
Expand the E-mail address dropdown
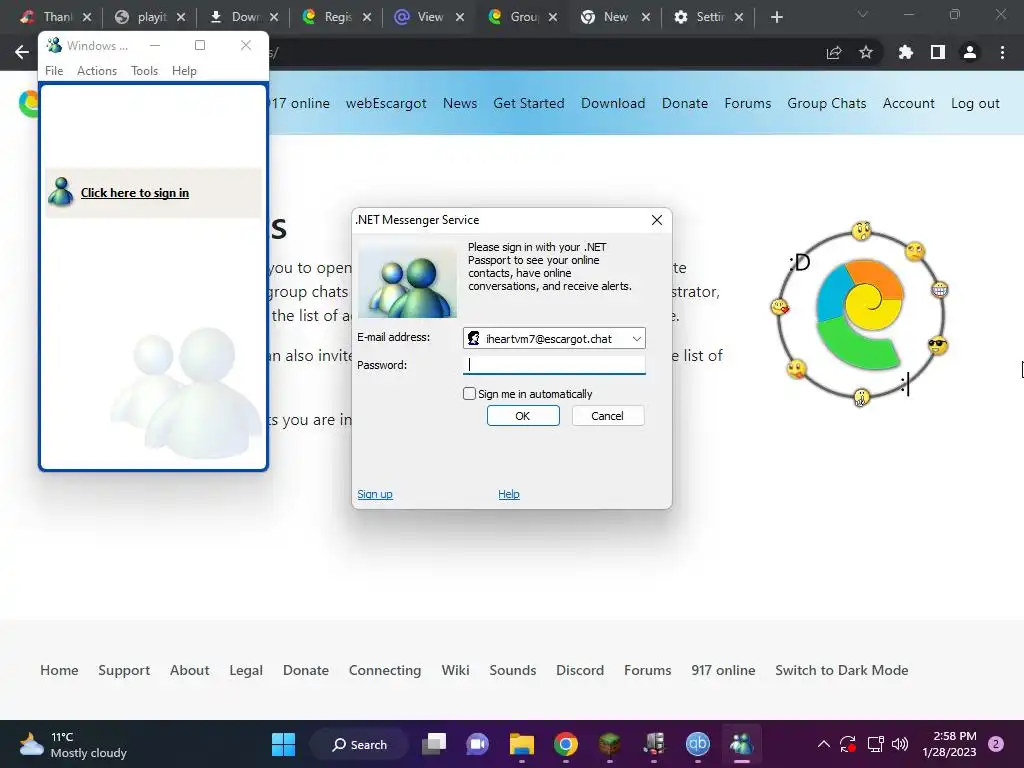(x=636, y=338)
